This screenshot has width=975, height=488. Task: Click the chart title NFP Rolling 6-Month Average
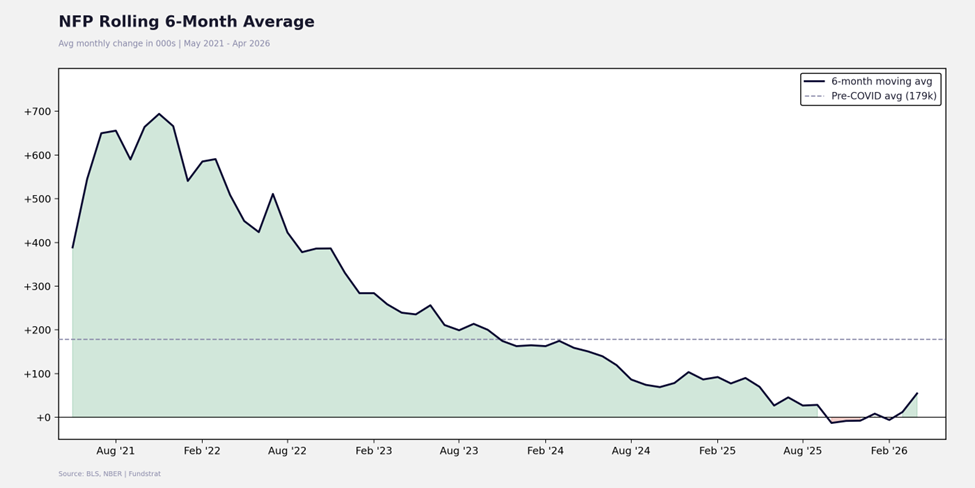tap(187, 22)
